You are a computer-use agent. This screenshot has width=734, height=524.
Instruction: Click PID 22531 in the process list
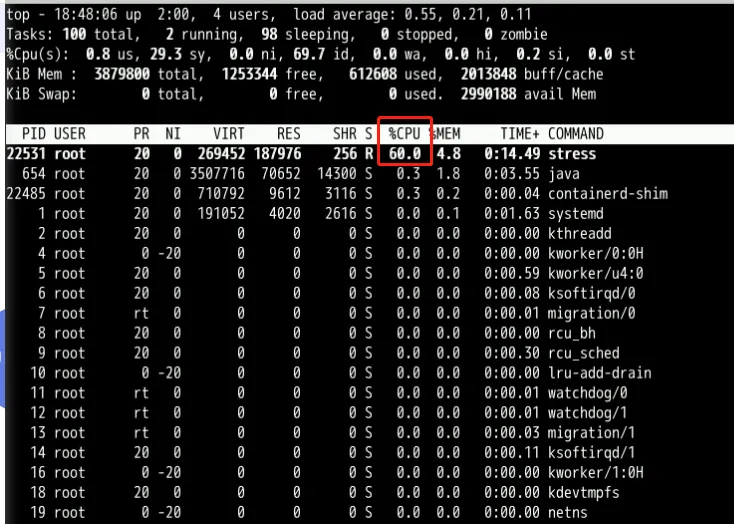(x=26, y=154)
